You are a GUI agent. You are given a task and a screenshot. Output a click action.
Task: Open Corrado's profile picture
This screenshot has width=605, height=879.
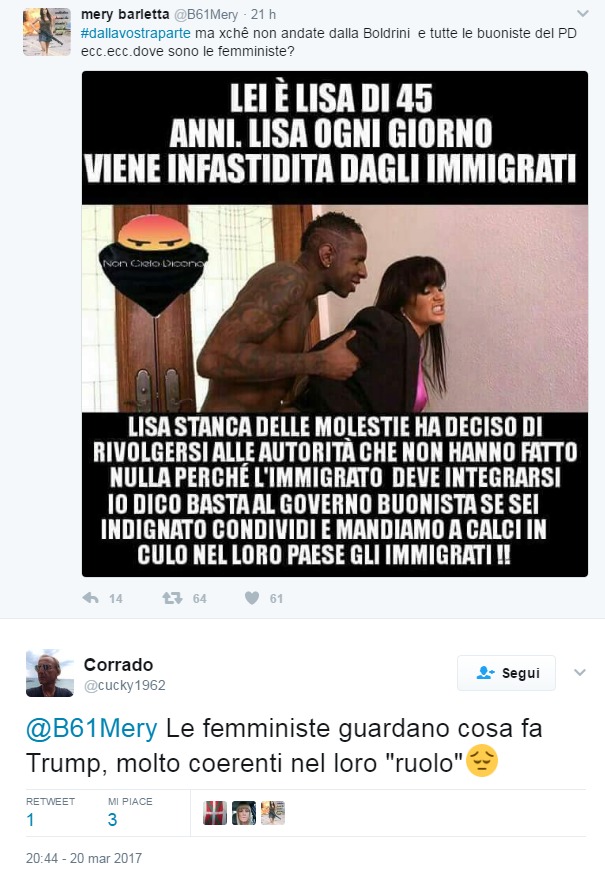(x=50, y=673)
